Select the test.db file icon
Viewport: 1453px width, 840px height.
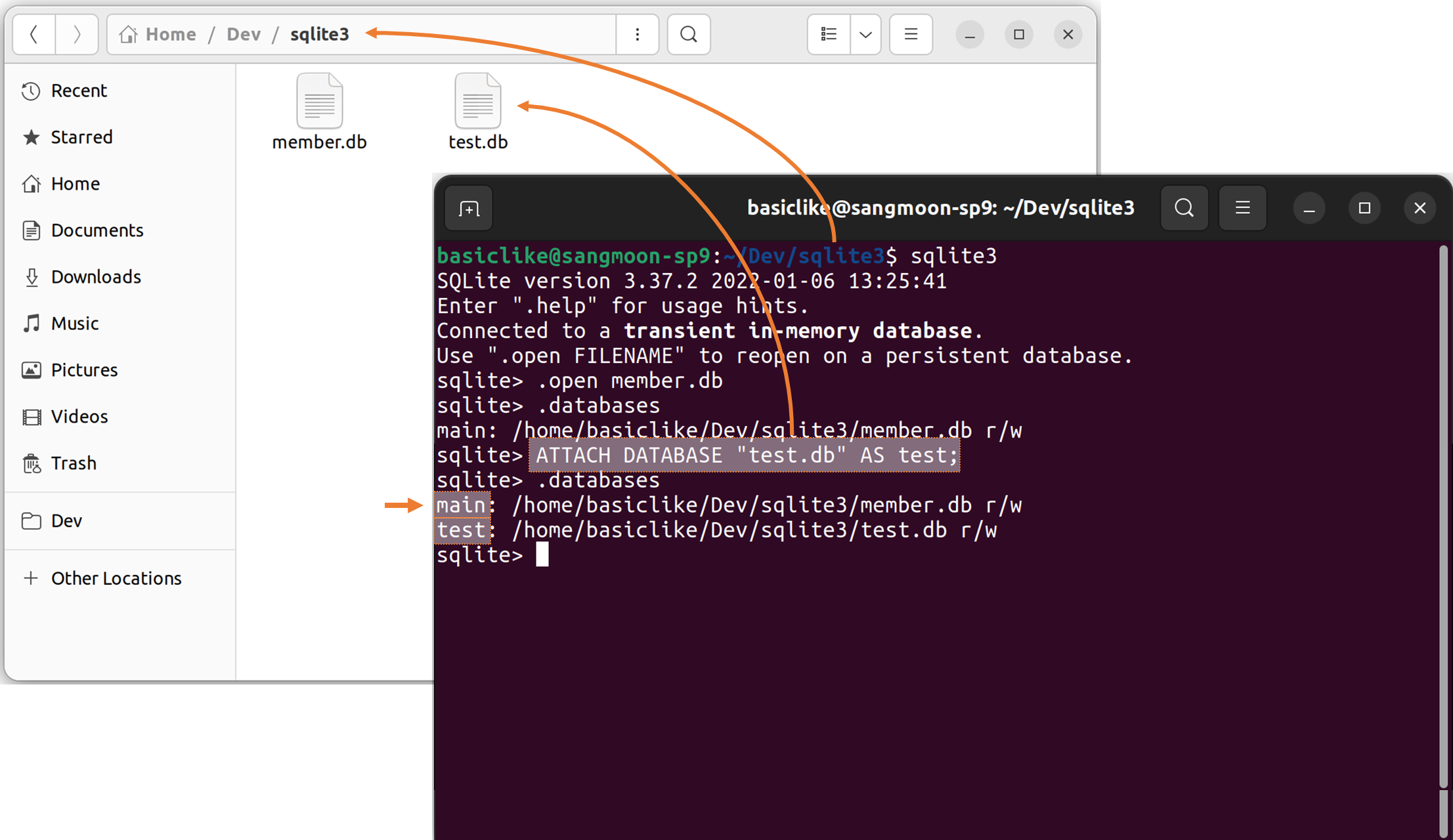(477, 102)
